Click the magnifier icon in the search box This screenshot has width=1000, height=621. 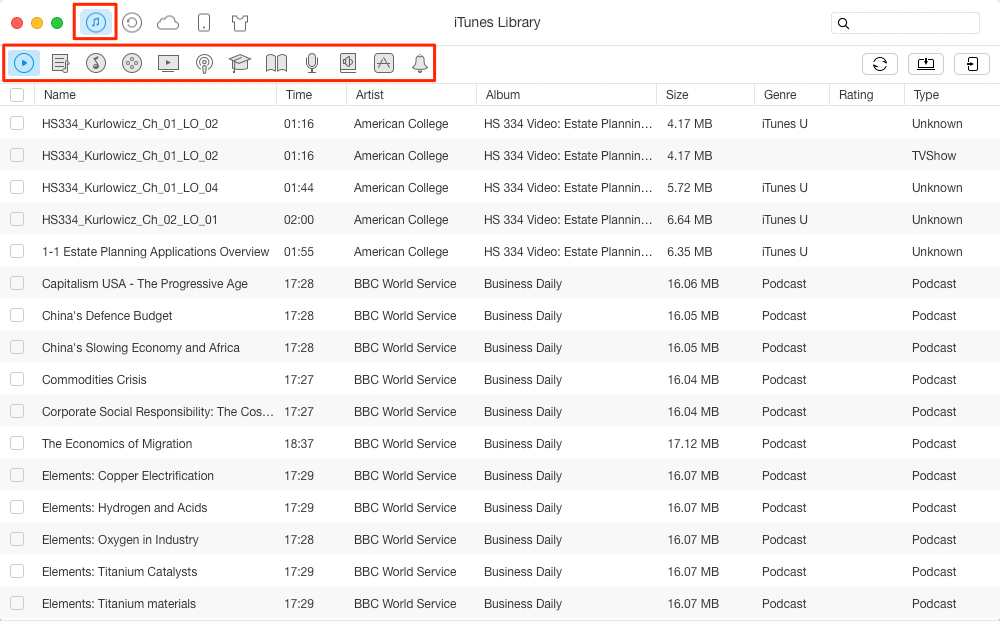[x=843, y=24]
